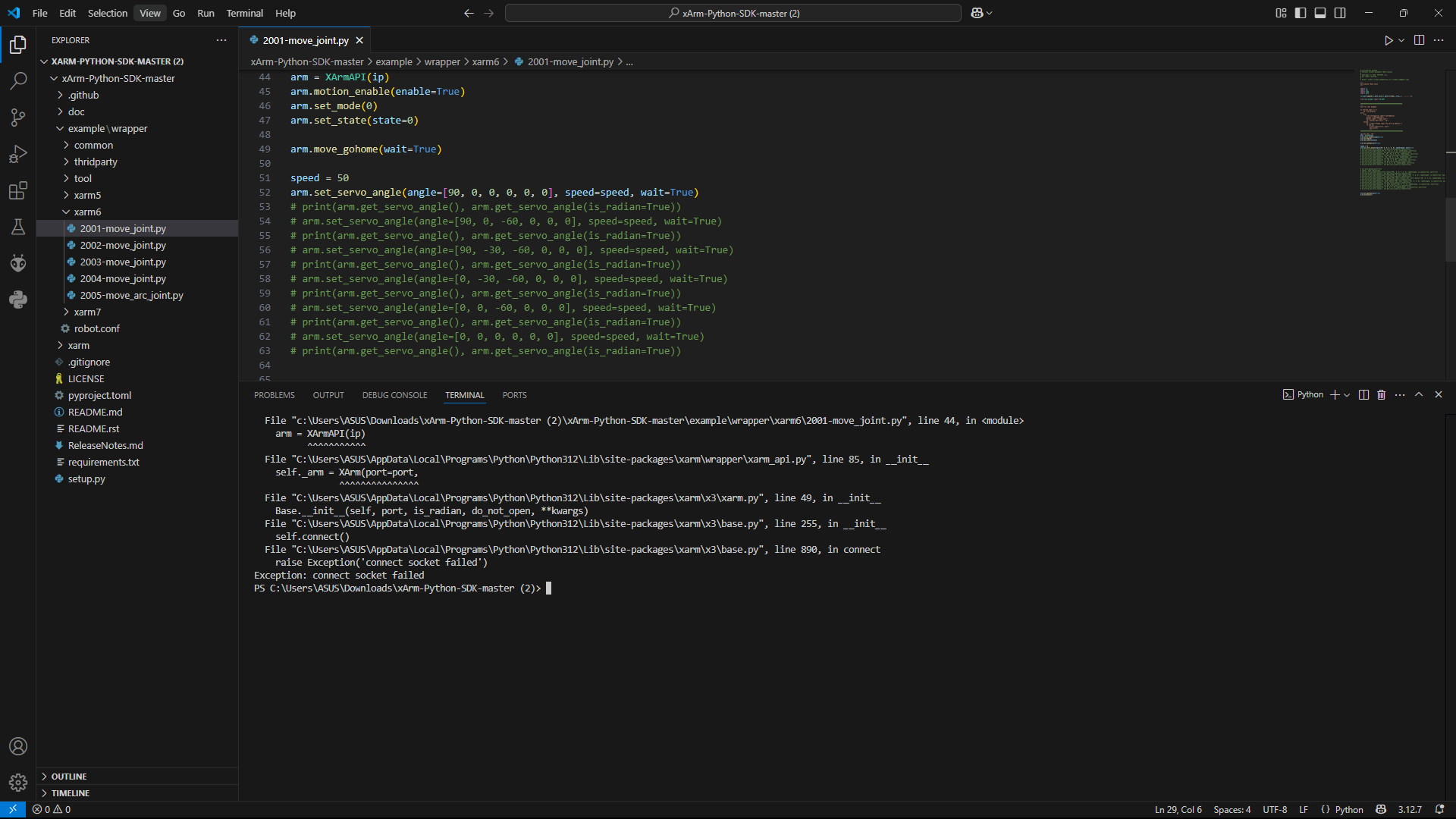Screen dimensions: 1456x819
Task: Click the xarm6 breadcrumb segment
Action: click(x=485, y=61)
